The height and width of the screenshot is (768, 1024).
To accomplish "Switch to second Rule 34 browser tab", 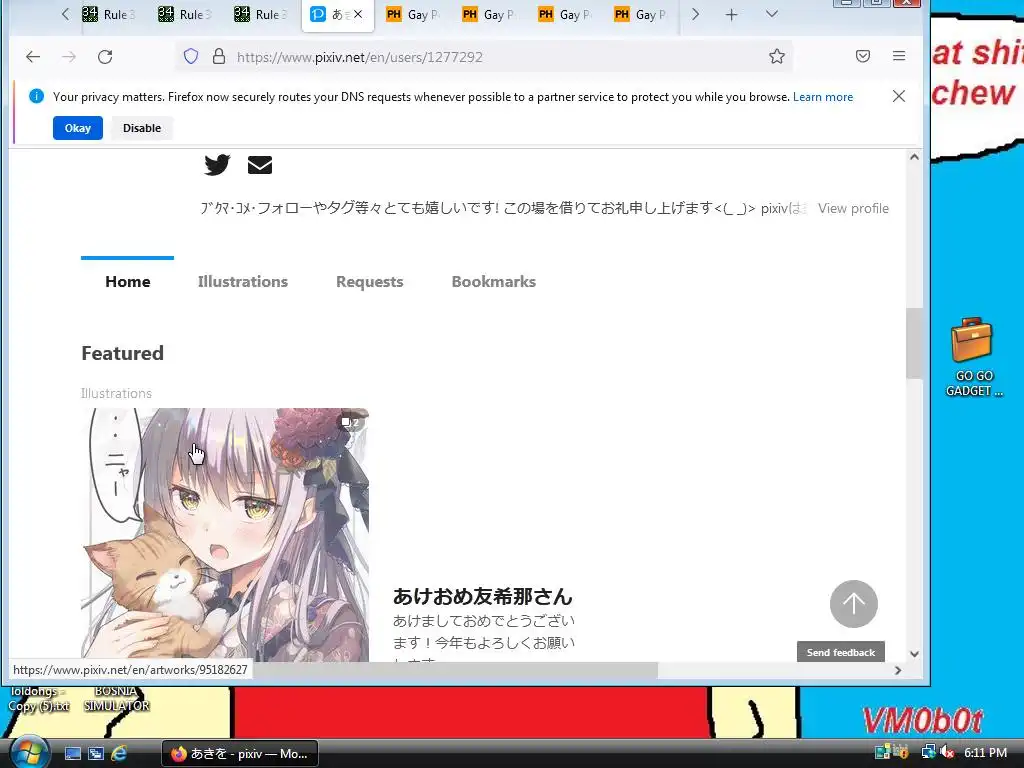I will (x=185, y=14).
